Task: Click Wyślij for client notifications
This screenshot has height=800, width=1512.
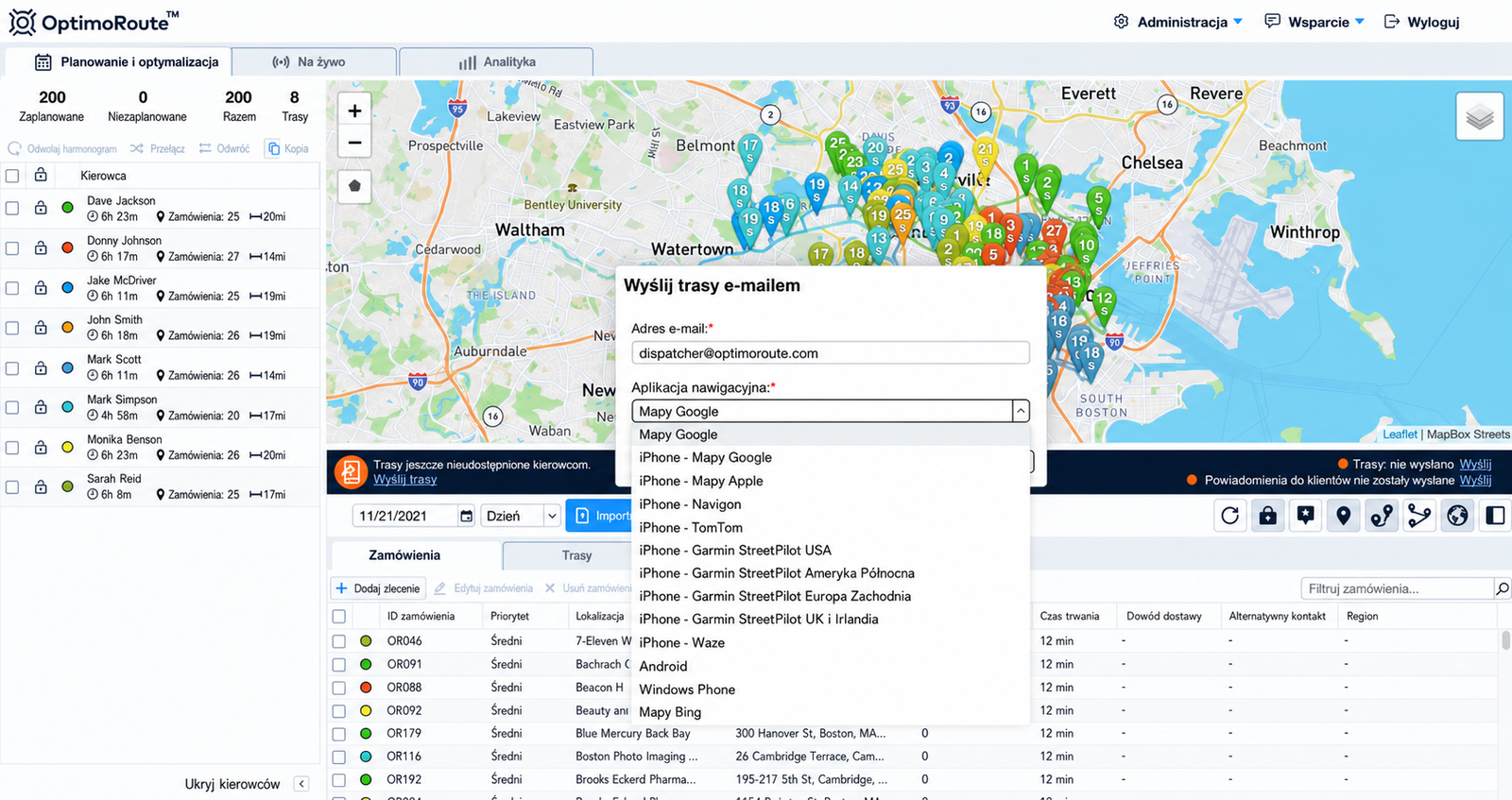Action: (x=1475, y=480)
